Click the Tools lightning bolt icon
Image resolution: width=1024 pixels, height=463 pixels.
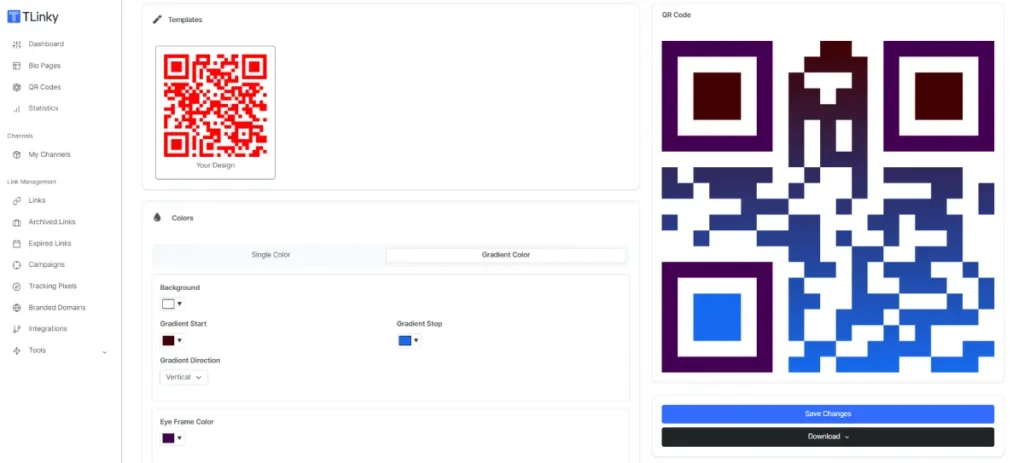click(x=17, y=351)
